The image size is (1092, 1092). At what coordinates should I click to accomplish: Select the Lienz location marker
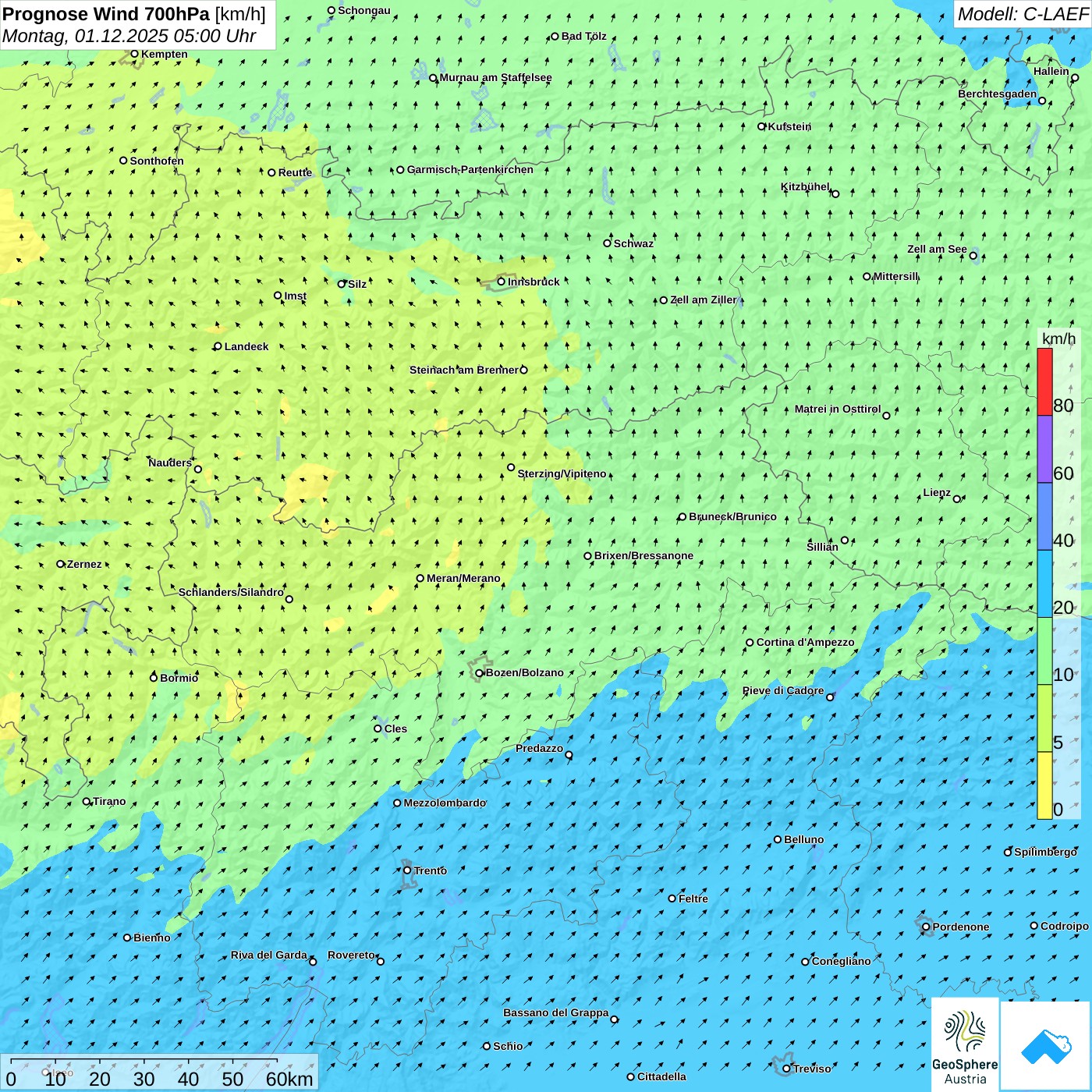[x=957, y=499]
